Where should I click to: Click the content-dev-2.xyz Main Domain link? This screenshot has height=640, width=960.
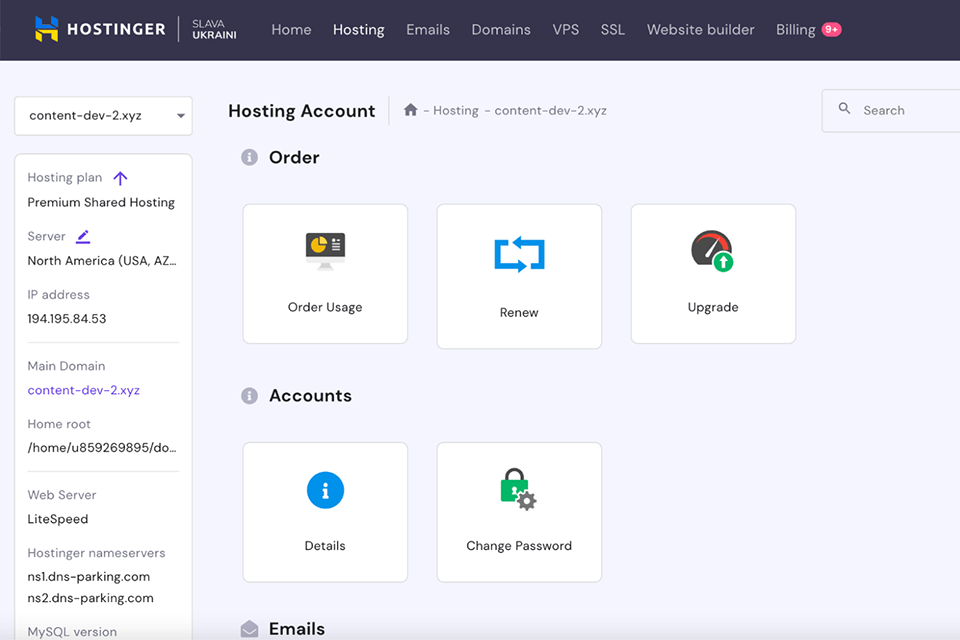click(x=83, y=390)
